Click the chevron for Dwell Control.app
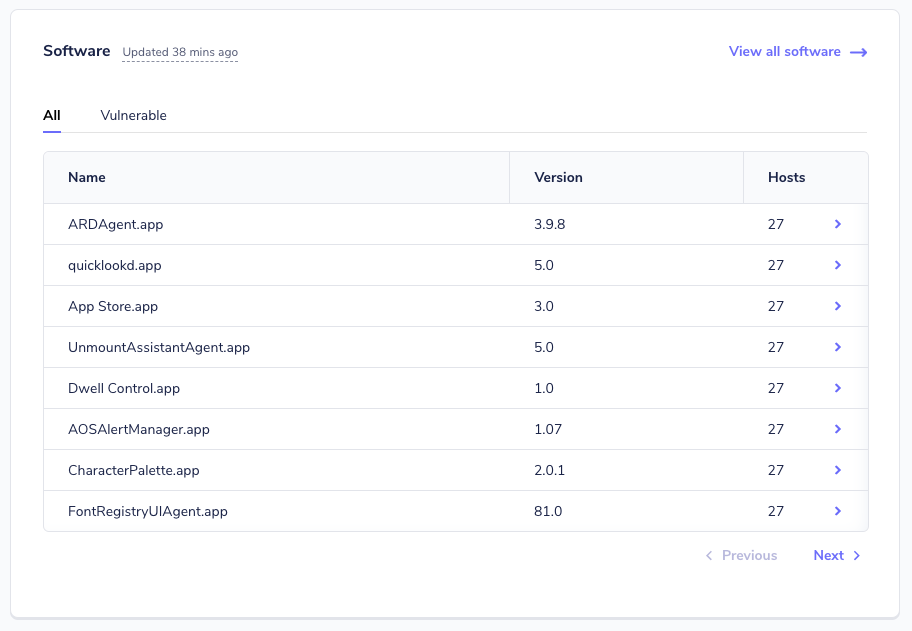The image size is (912, 631). pyautogui.click(x=838, y=388)
